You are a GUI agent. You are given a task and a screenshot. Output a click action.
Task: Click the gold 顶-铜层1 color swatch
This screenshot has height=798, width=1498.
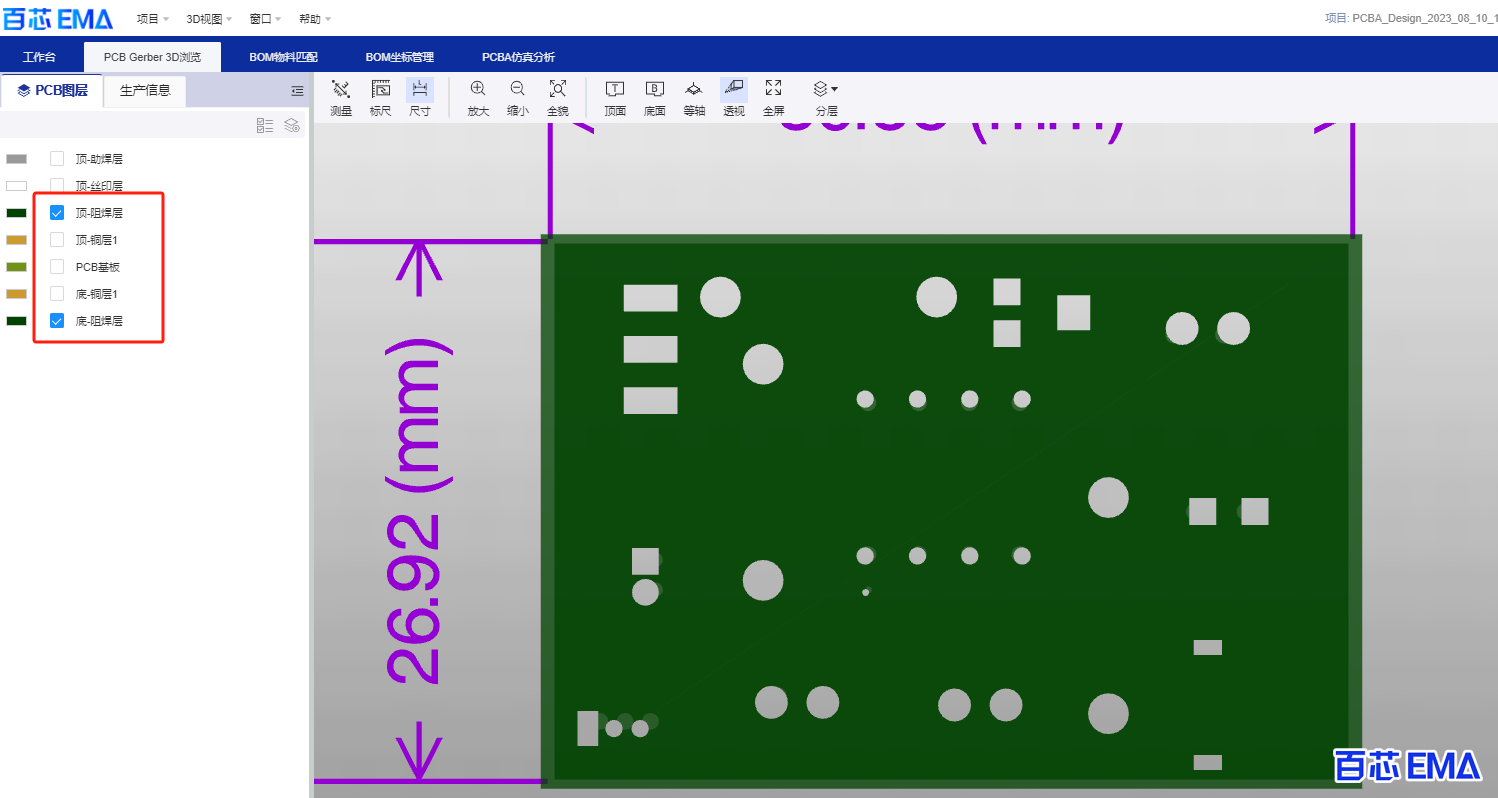(16, 240)
